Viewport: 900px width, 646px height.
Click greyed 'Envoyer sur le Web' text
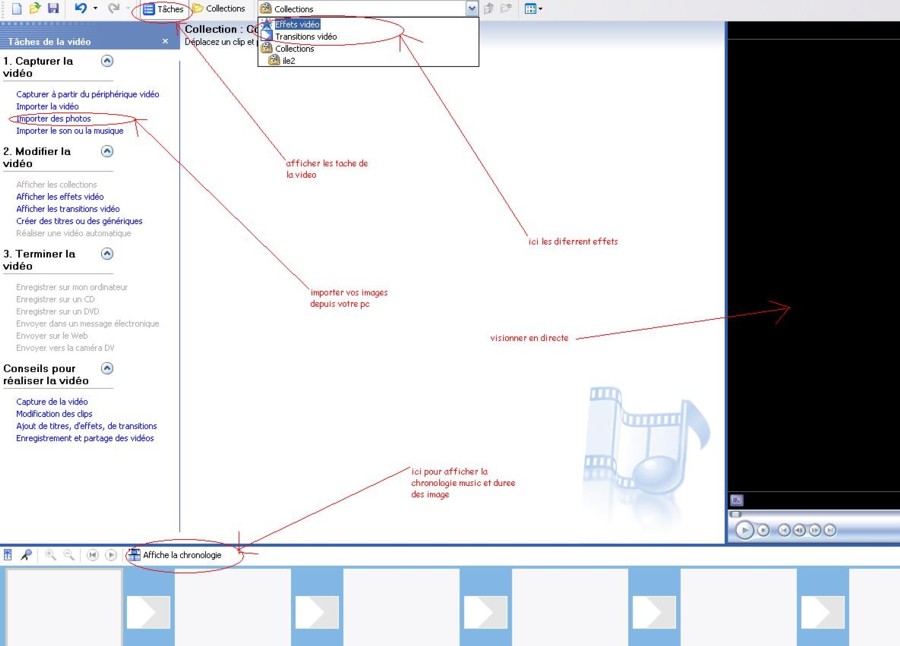(52, 336)
